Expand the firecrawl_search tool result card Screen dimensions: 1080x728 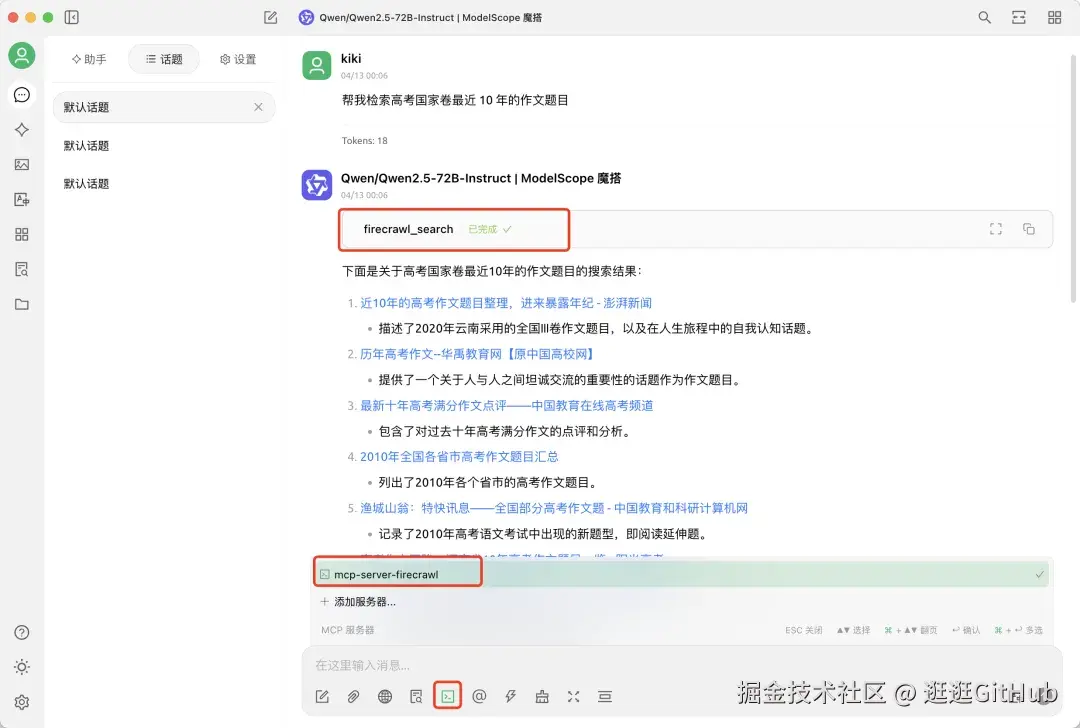996,229
